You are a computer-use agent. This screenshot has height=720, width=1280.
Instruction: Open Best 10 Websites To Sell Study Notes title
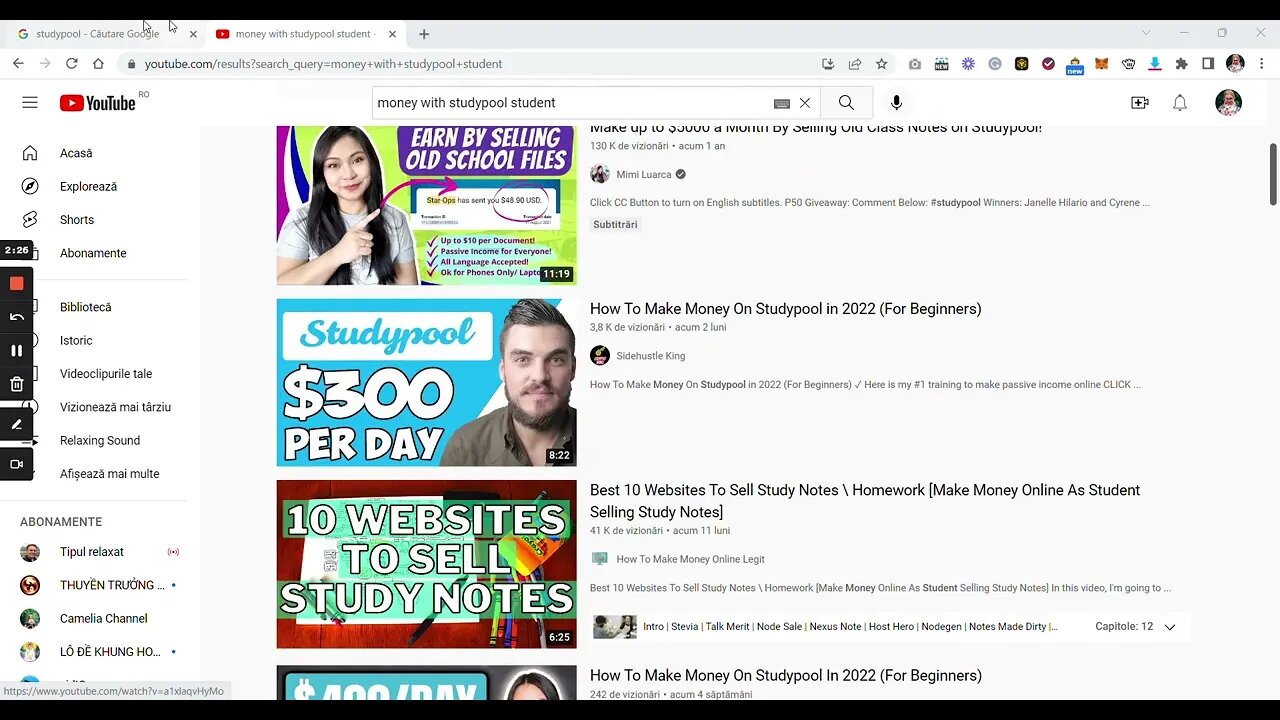(865, 501)
